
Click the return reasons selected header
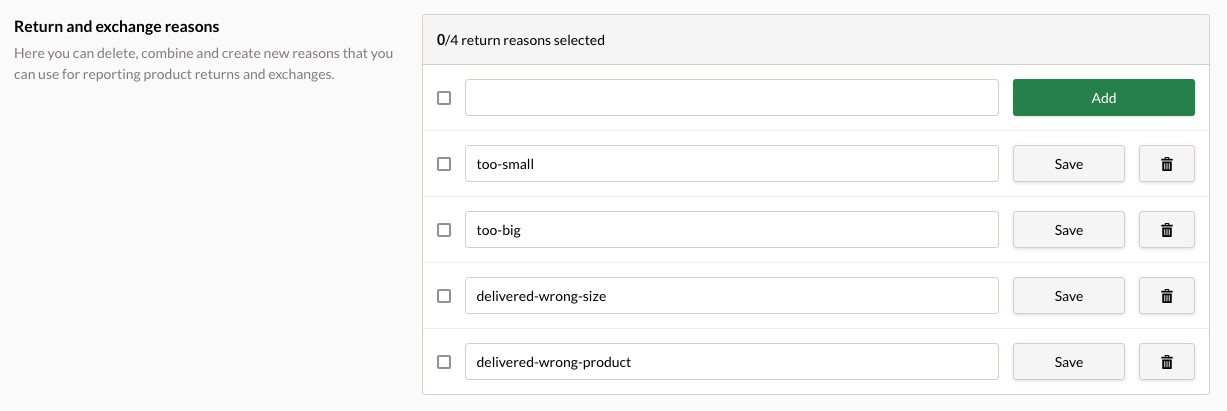pyautogui.click(x=521, y=41)
